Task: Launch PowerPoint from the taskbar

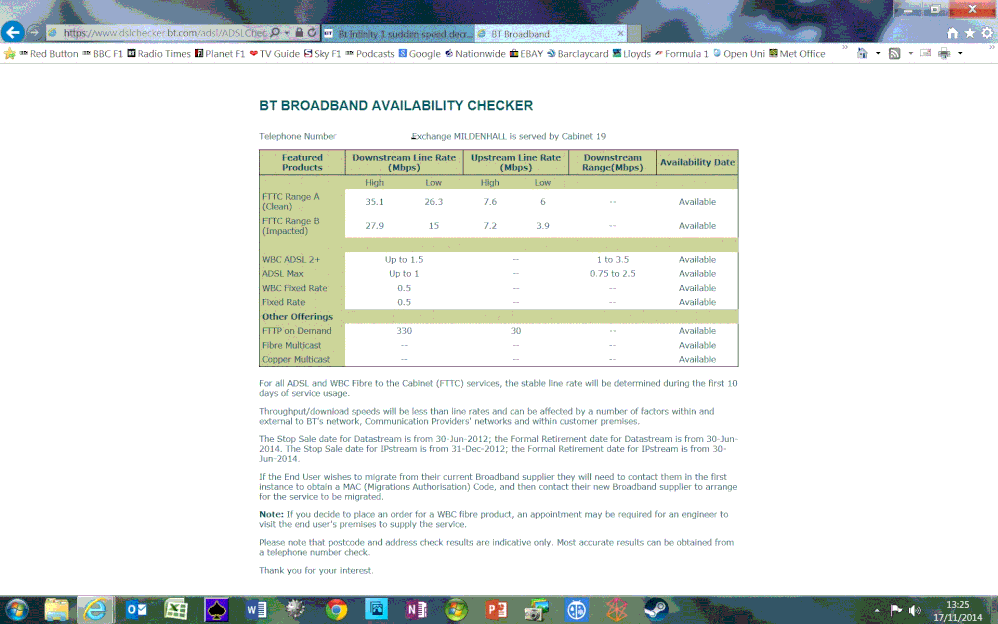Action: [x=496, y=610]
